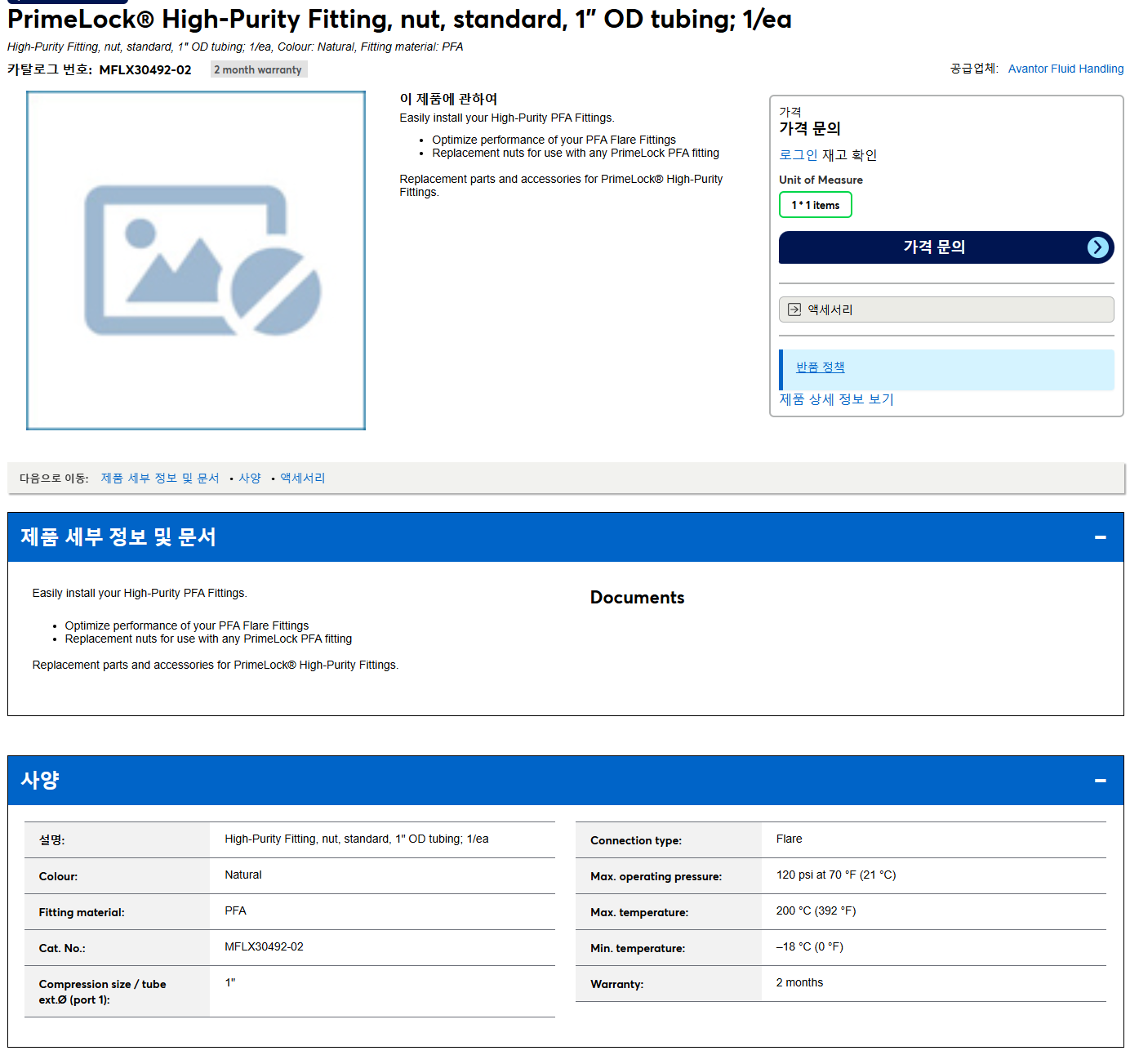This screenshot has height=1064, width=1130.
Task: Select catalog number MFLX30492-02 at top
Action: (x=145, y=70)
